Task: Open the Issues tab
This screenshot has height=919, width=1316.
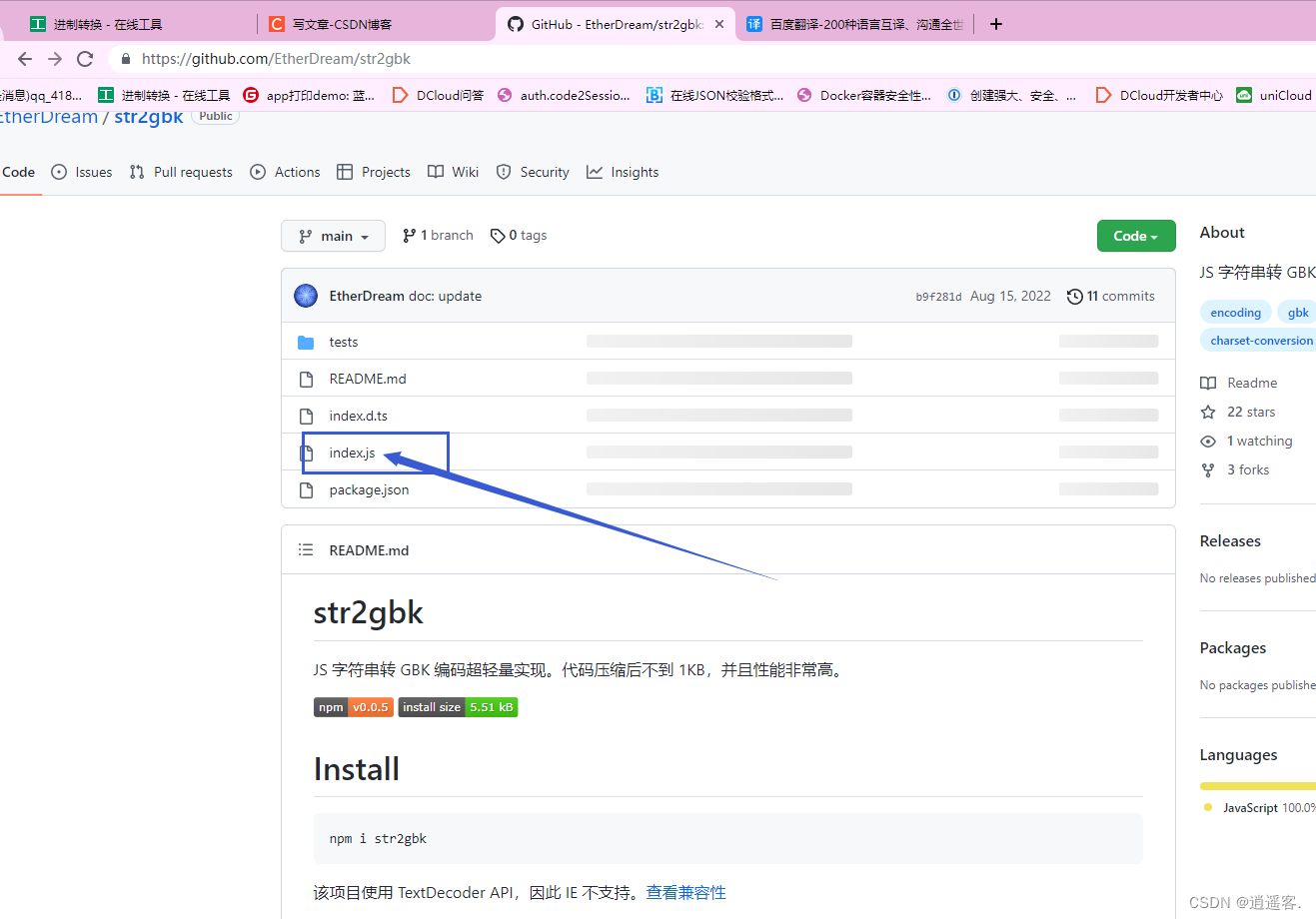Action: tap(82, 172)
